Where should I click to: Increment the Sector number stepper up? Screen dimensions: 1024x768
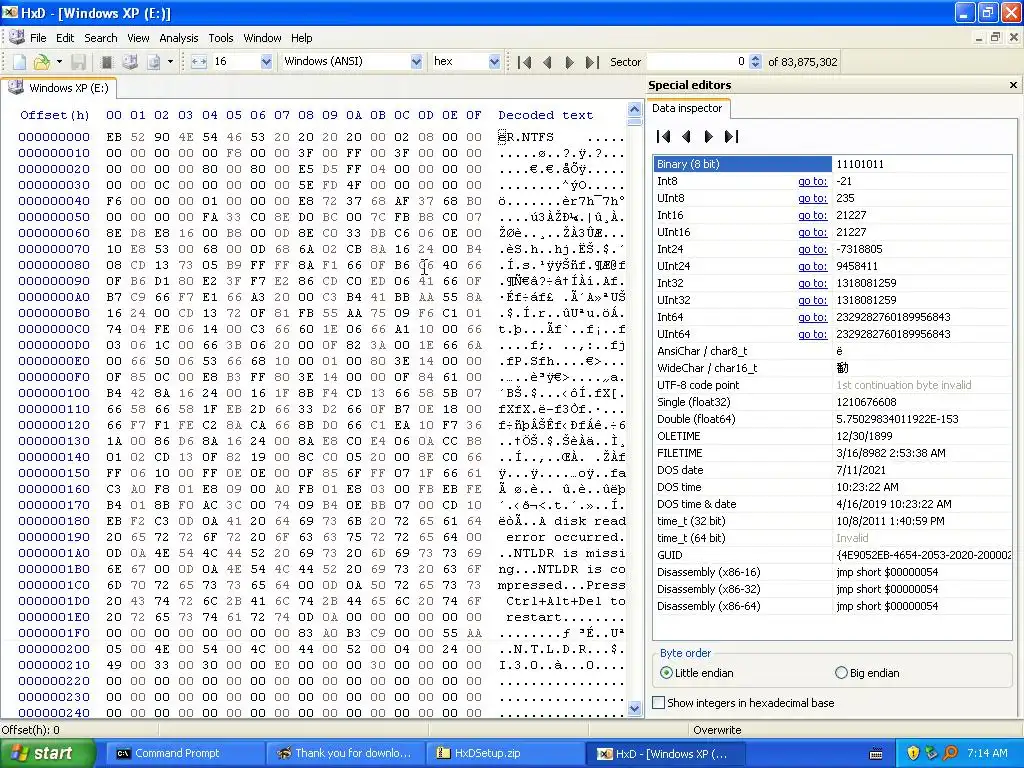[x=755, y=58]
